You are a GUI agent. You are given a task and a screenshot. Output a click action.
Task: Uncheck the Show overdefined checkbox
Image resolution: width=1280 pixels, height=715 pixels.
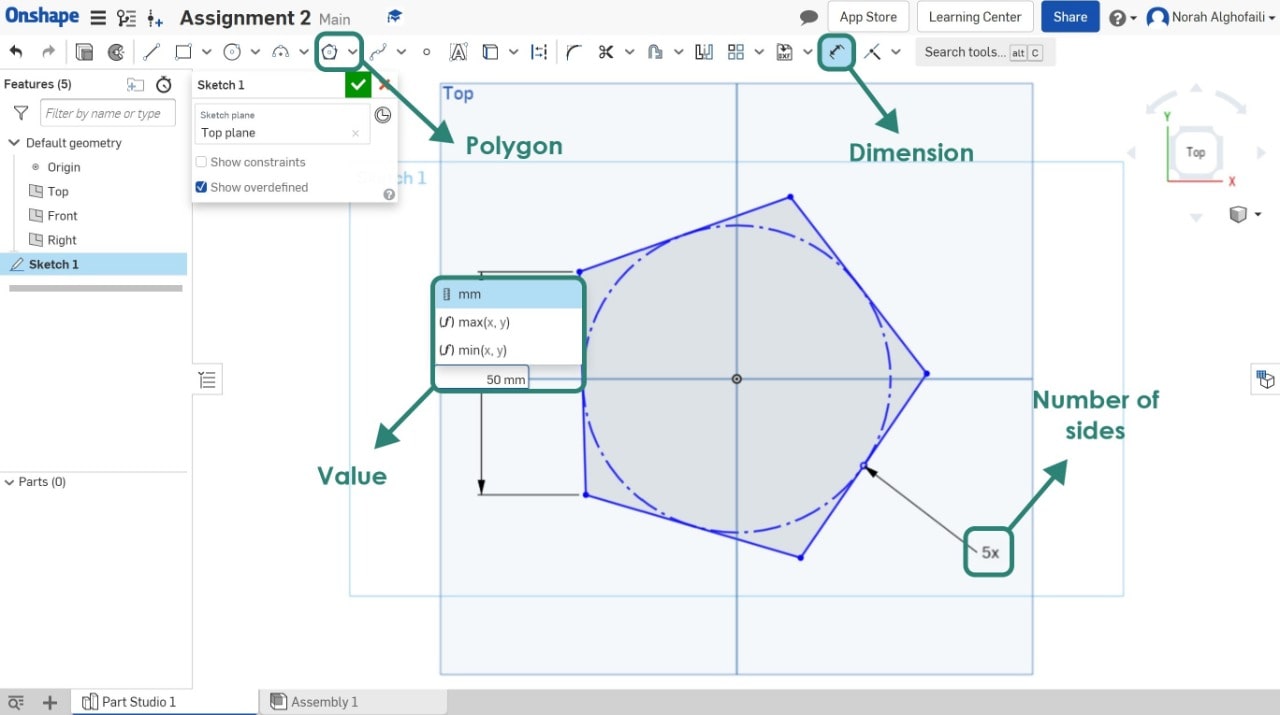tap(201, 187)
